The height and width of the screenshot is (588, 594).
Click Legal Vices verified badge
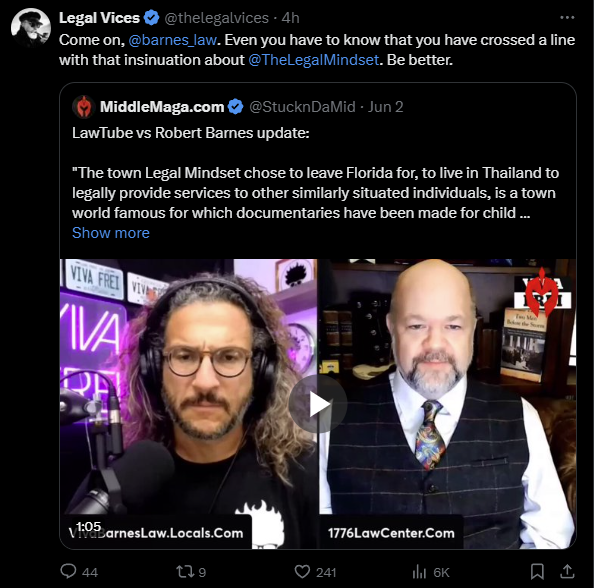point(152,18)
